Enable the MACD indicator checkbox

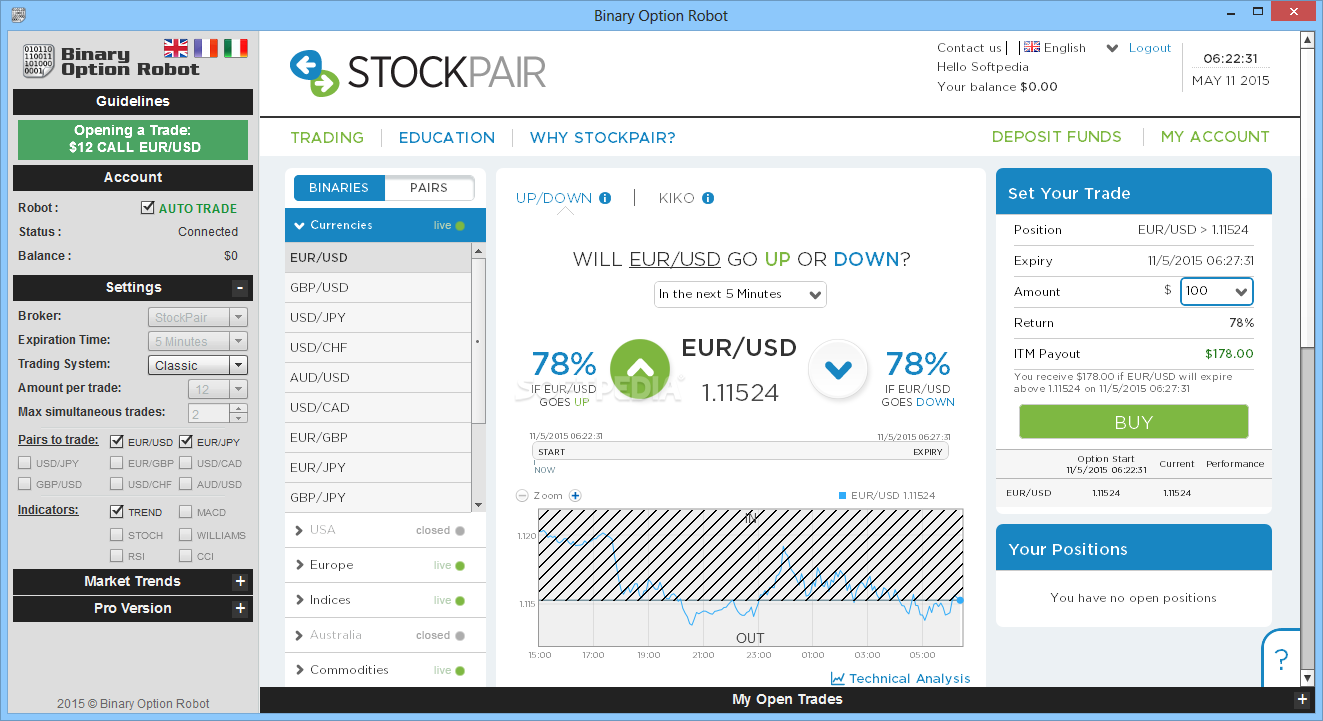click(x=186, y=512)
